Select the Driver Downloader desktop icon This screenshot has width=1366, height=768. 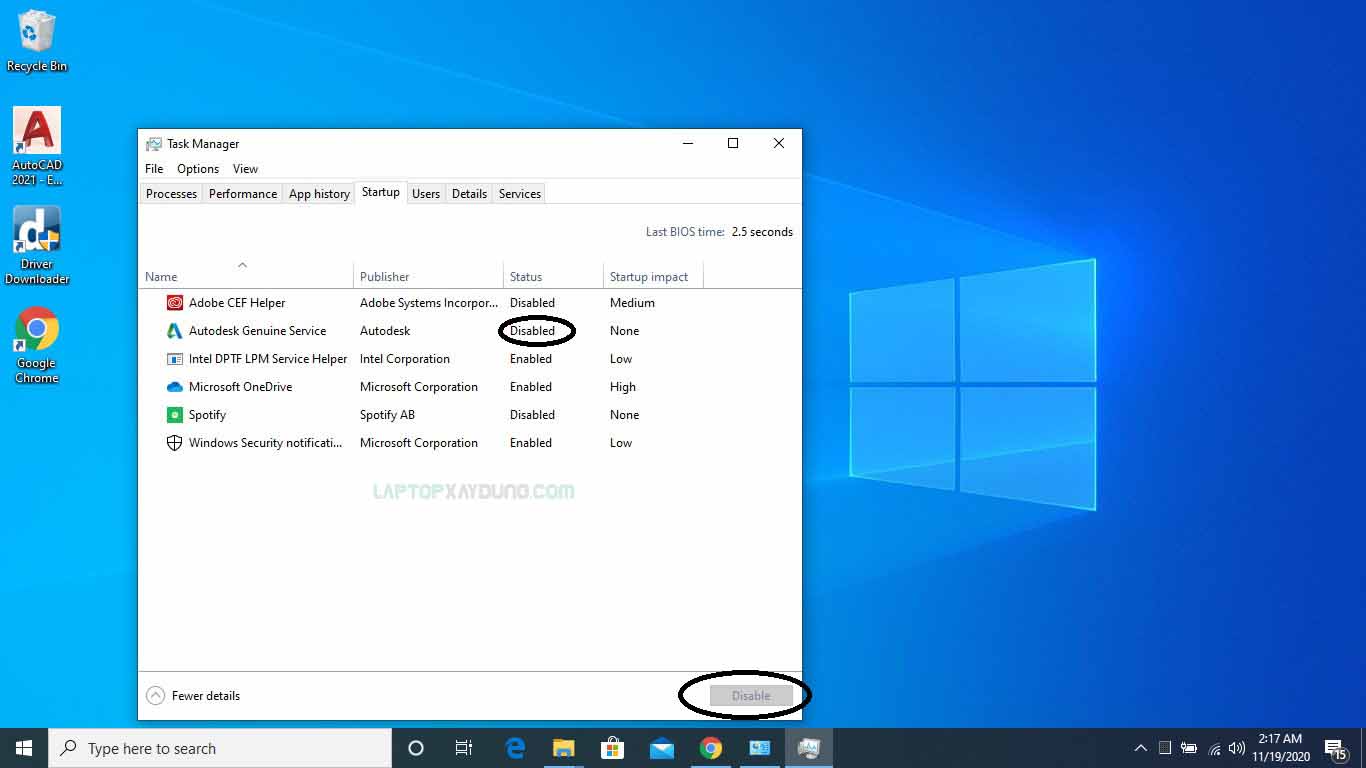[37, 246]
